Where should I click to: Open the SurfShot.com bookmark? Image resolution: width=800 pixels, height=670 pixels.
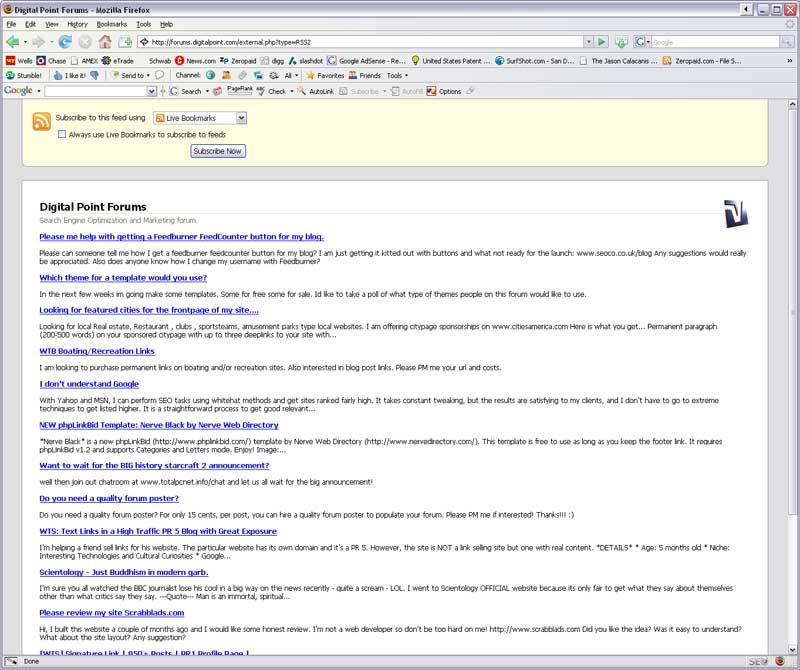point(535,61)
